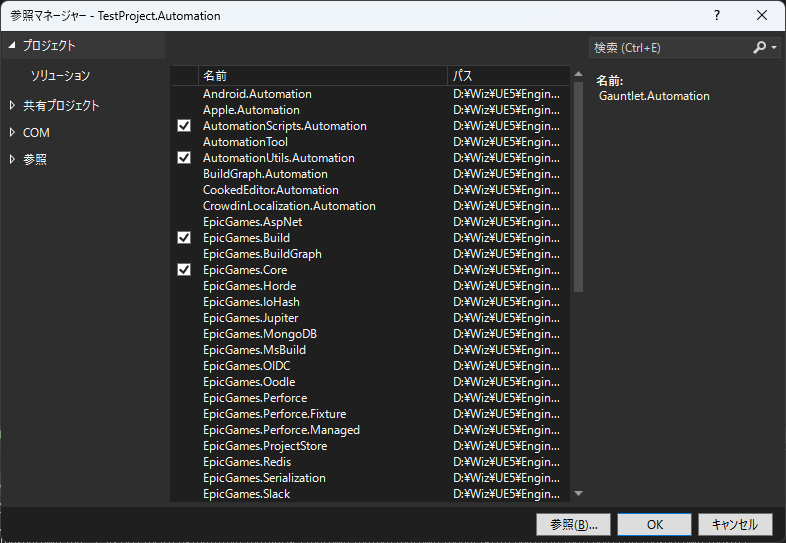Select the EpicGames.MsBuild row
Image resolution: width=786 pixels, height=543 pixels.
point(371,350)
